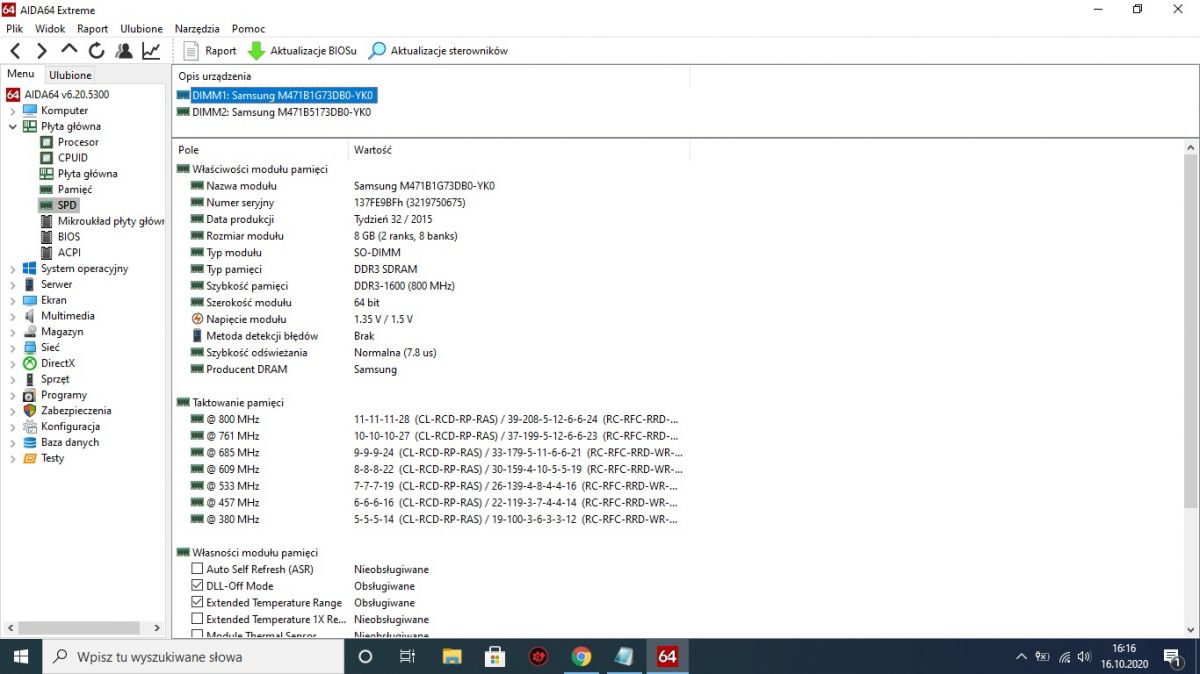Open Aktualizacje sterowników

(x=438, y=50)
